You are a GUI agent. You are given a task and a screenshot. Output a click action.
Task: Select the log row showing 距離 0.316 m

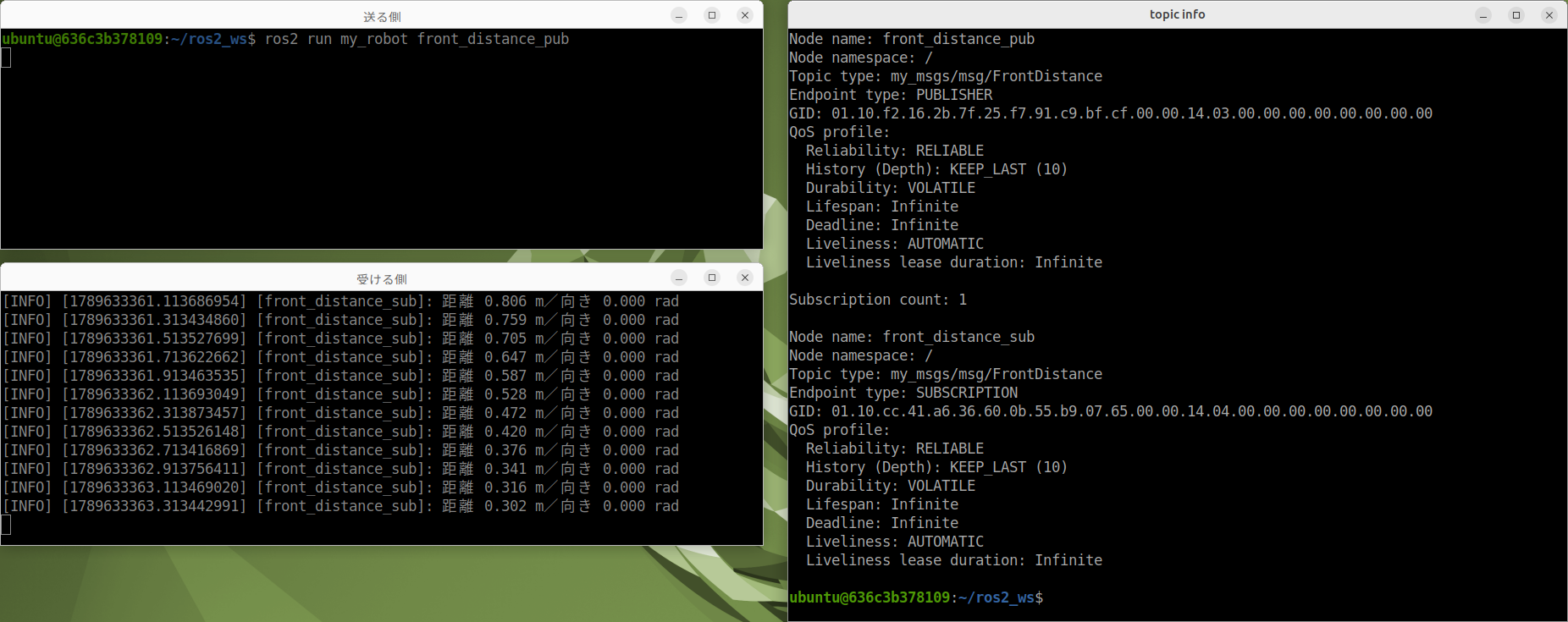(x=340, y=487)
